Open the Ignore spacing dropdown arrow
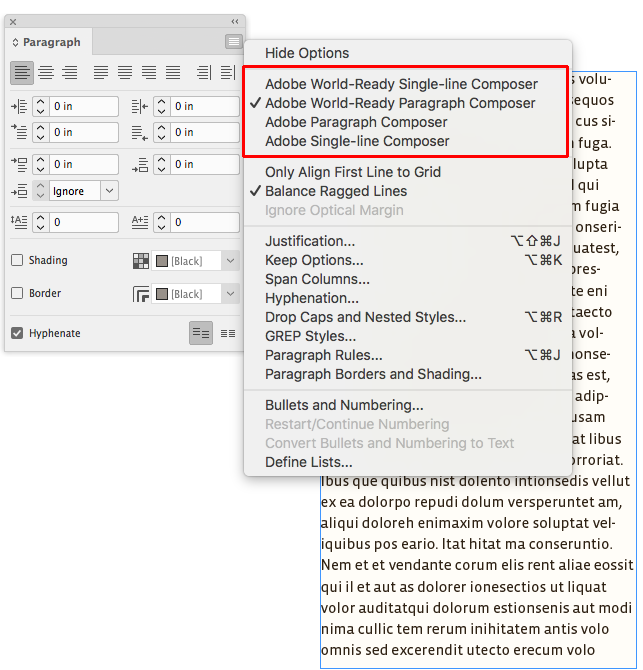The width and height of the screenshot is (643, 670). pos(109,191)
